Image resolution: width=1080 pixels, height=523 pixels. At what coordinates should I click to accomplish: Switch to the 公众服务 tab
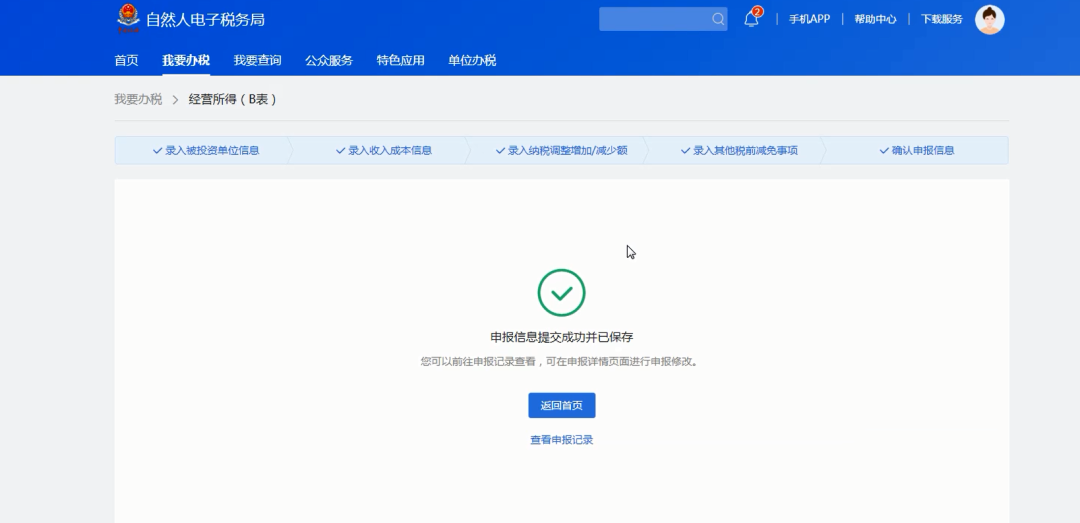click(329, 60)
